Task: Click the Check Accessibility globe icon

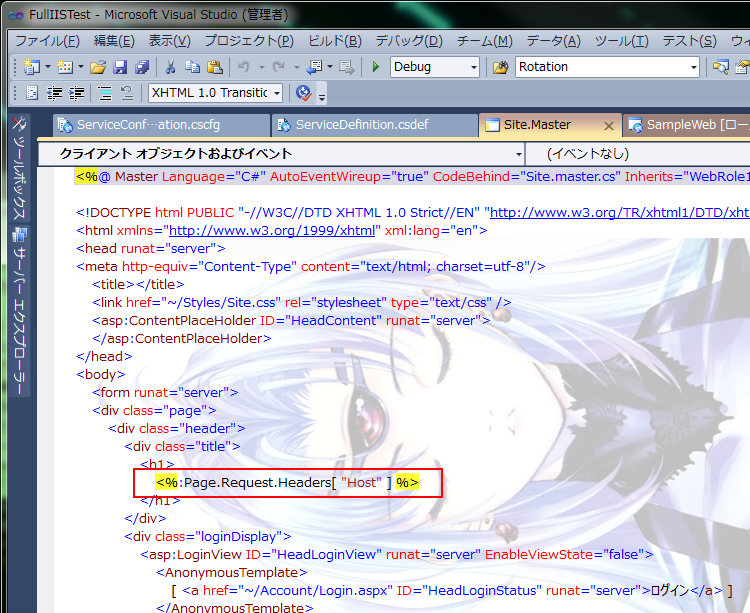Action: click(304, 93)
